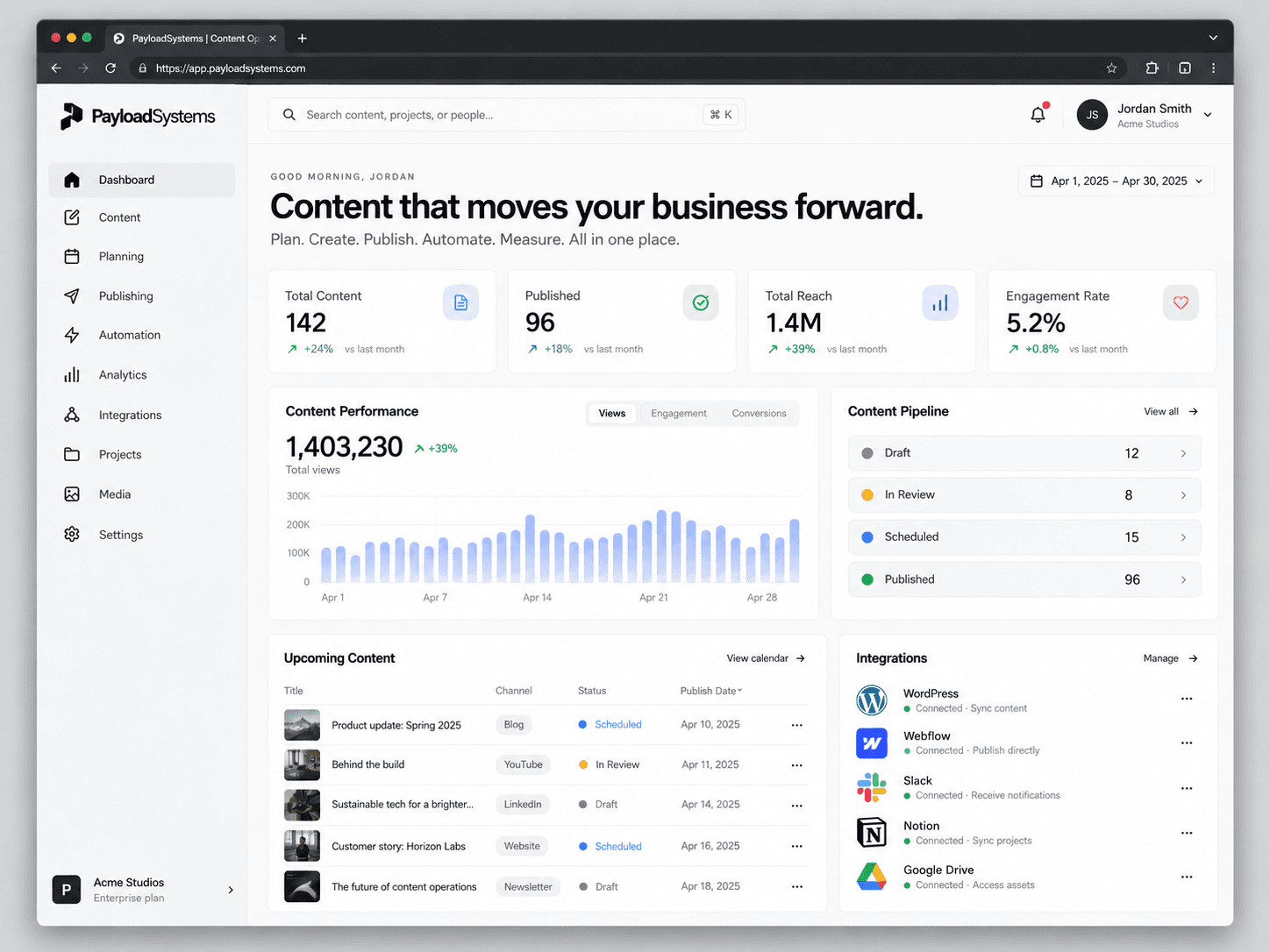Open more options for Behind the build

[x=796, y=765]
